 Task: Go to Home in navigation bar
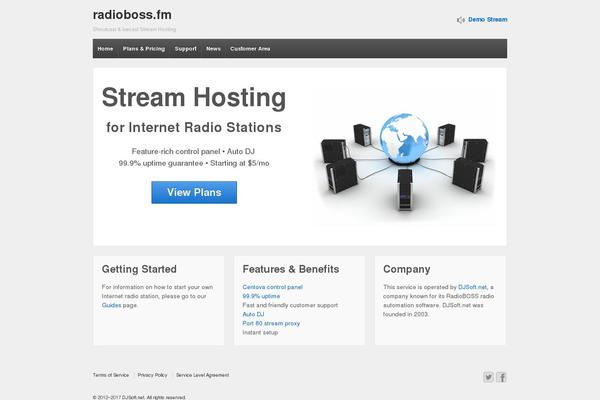pyautogui.click(x=105, y=49)
